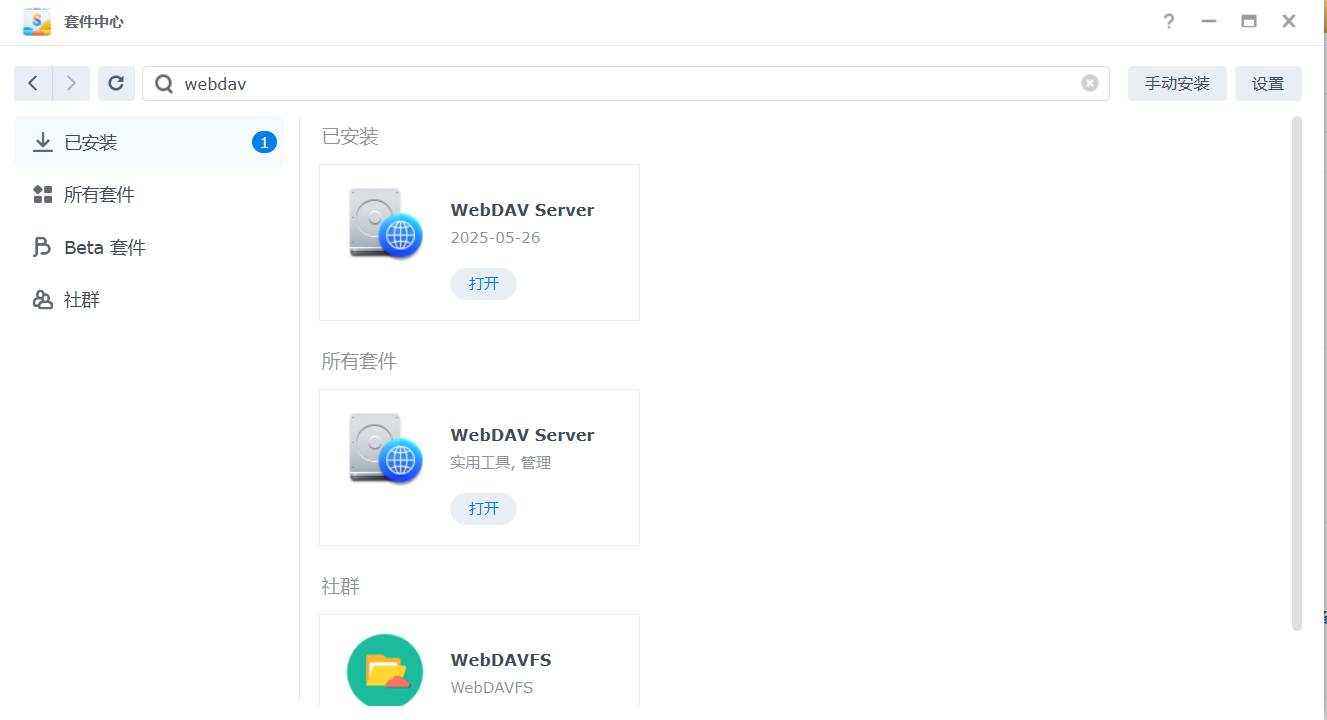Click the WebDAV Server title in 所有套件
Viewport: 1327px width, 720px height.
click(x=522, y=435)
